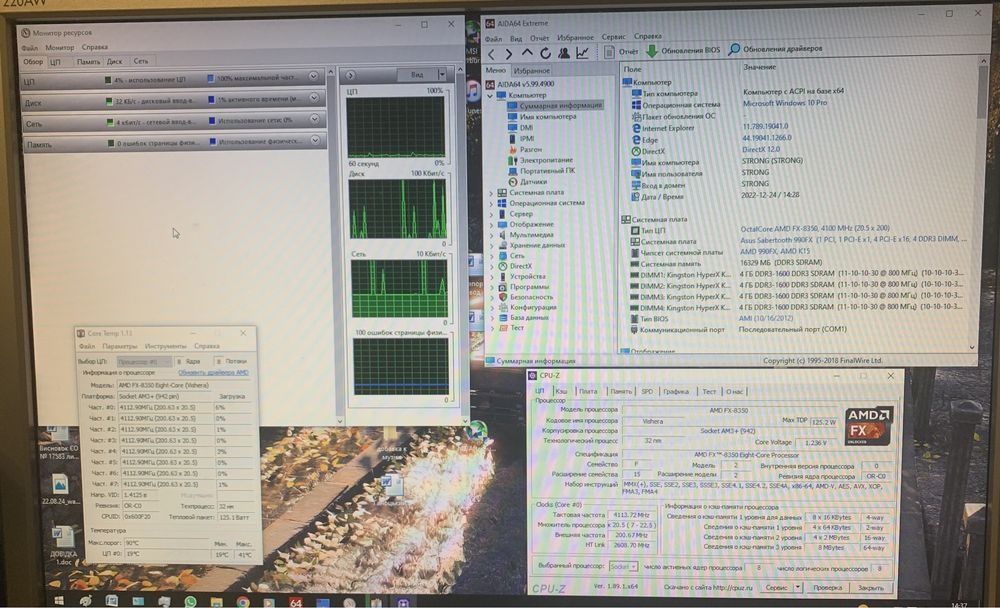Viewport: 1000px width, 608px height.
Task: Collapse the Компьютер tree node
Action: click(x=490, y=96)
